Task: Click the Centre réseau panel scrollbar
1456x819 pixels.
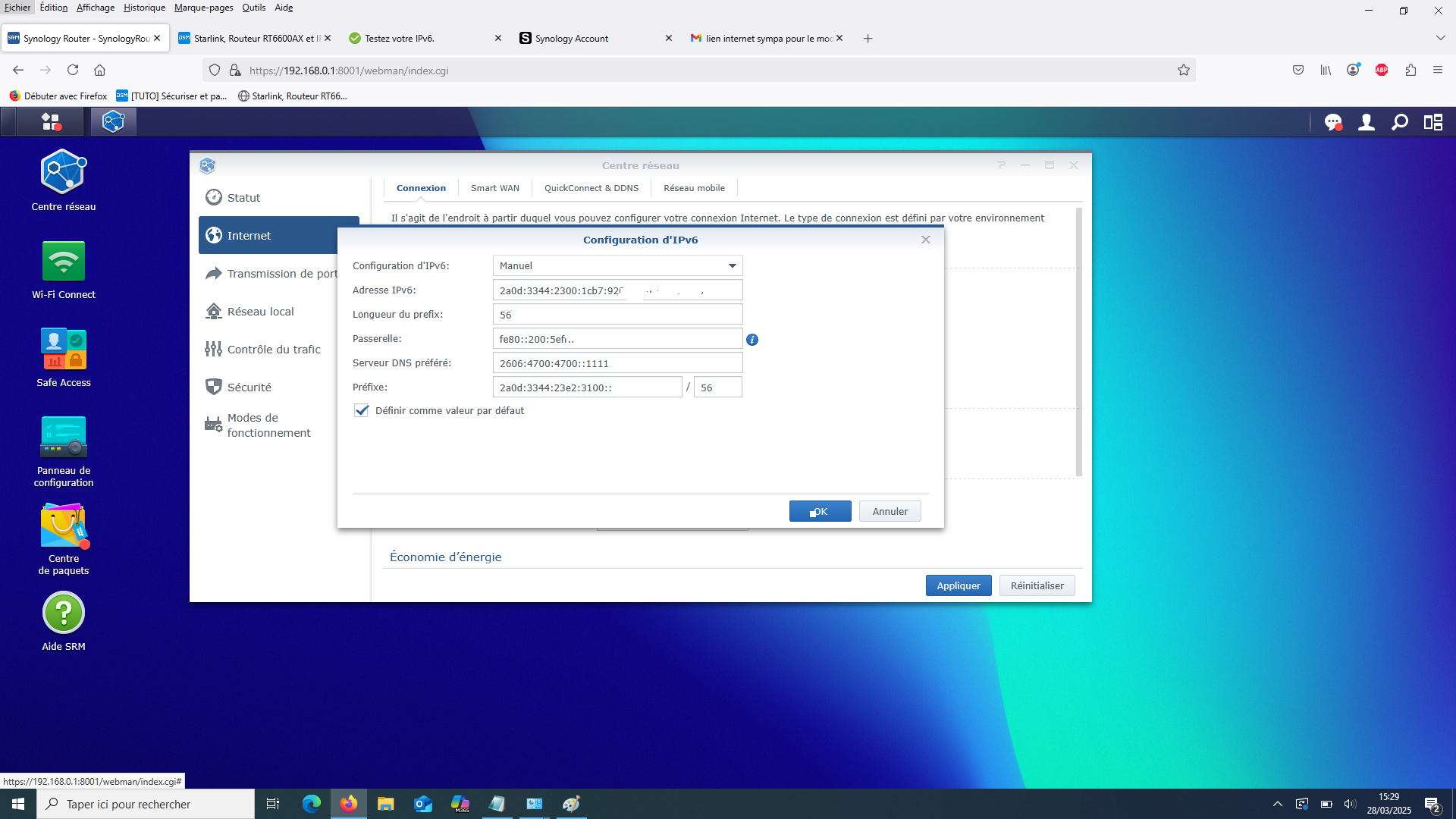Action: [1079, 341]
